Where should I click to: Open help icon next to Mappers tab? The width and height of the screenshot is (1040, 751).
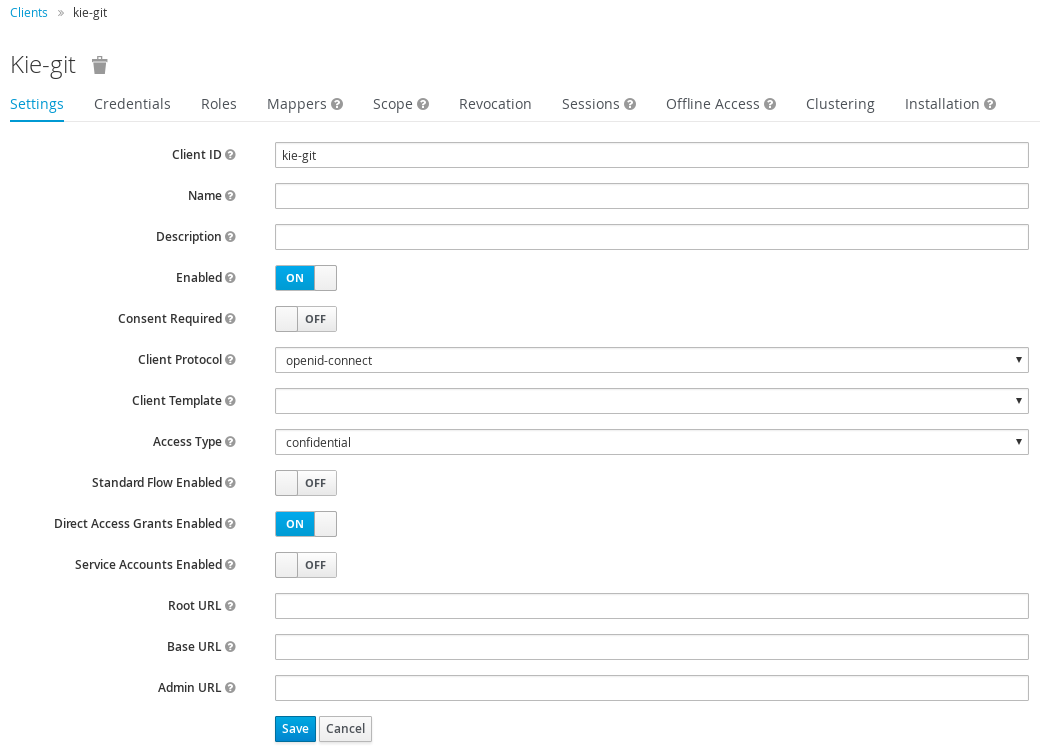(337, 104)
